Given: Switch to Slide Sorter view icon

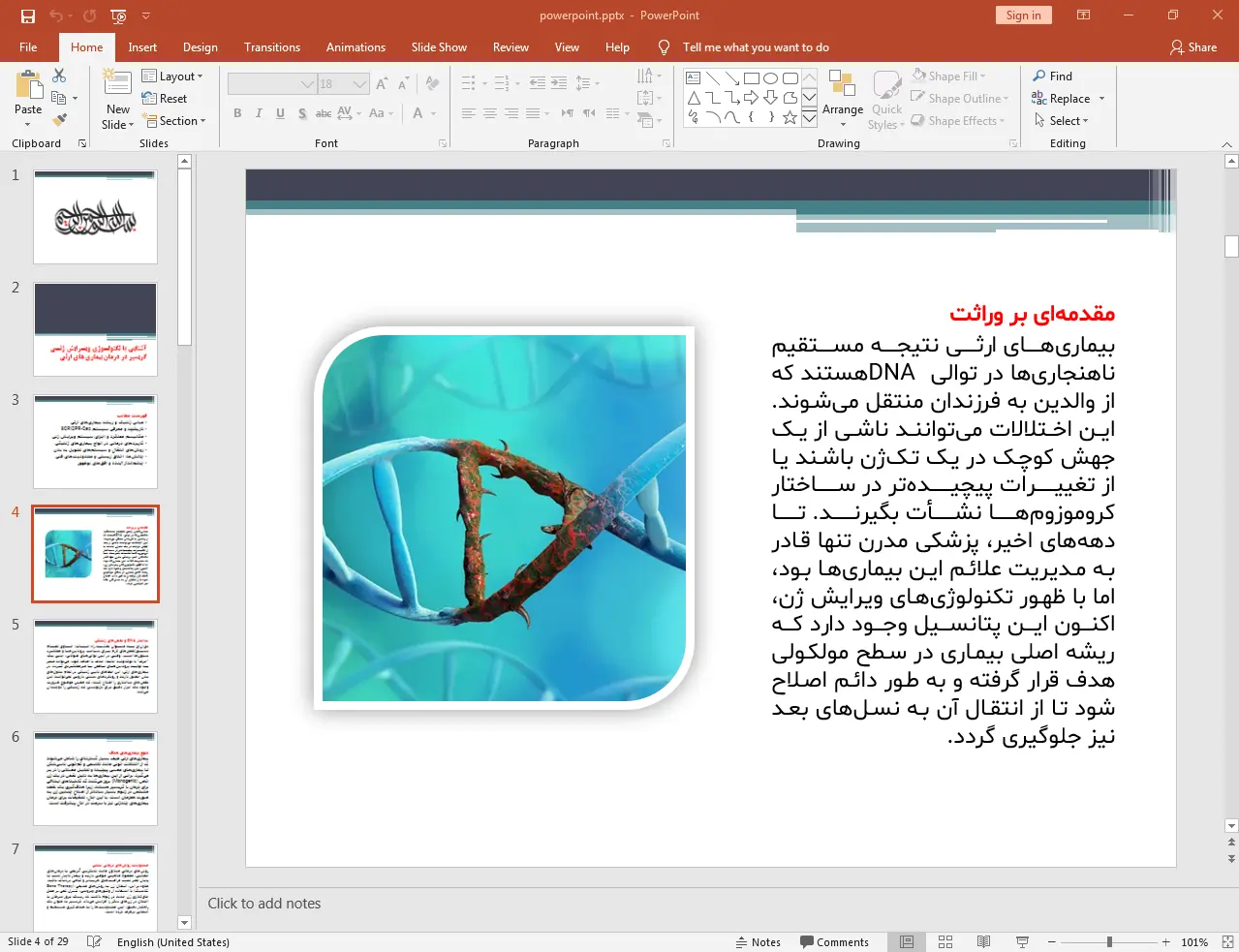Looking at the screenshot, I should [945, 941].
